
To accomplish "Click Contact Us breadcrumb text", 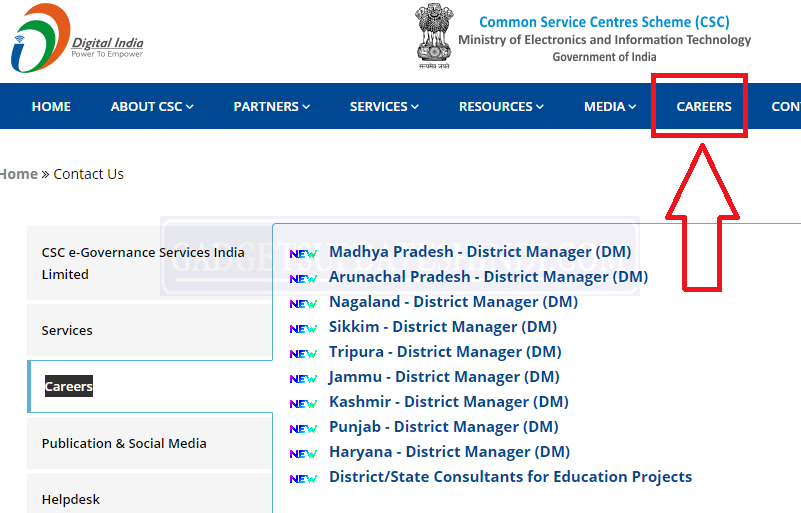I will tap(88, 174).
